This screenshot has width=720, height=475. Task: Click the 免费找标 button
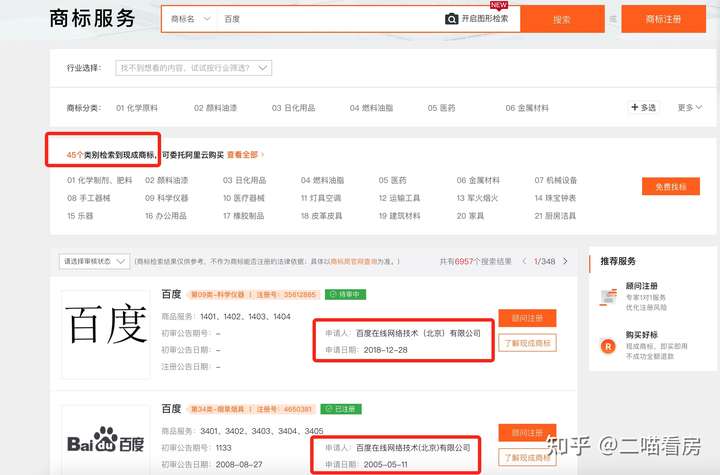coord(671,187)
